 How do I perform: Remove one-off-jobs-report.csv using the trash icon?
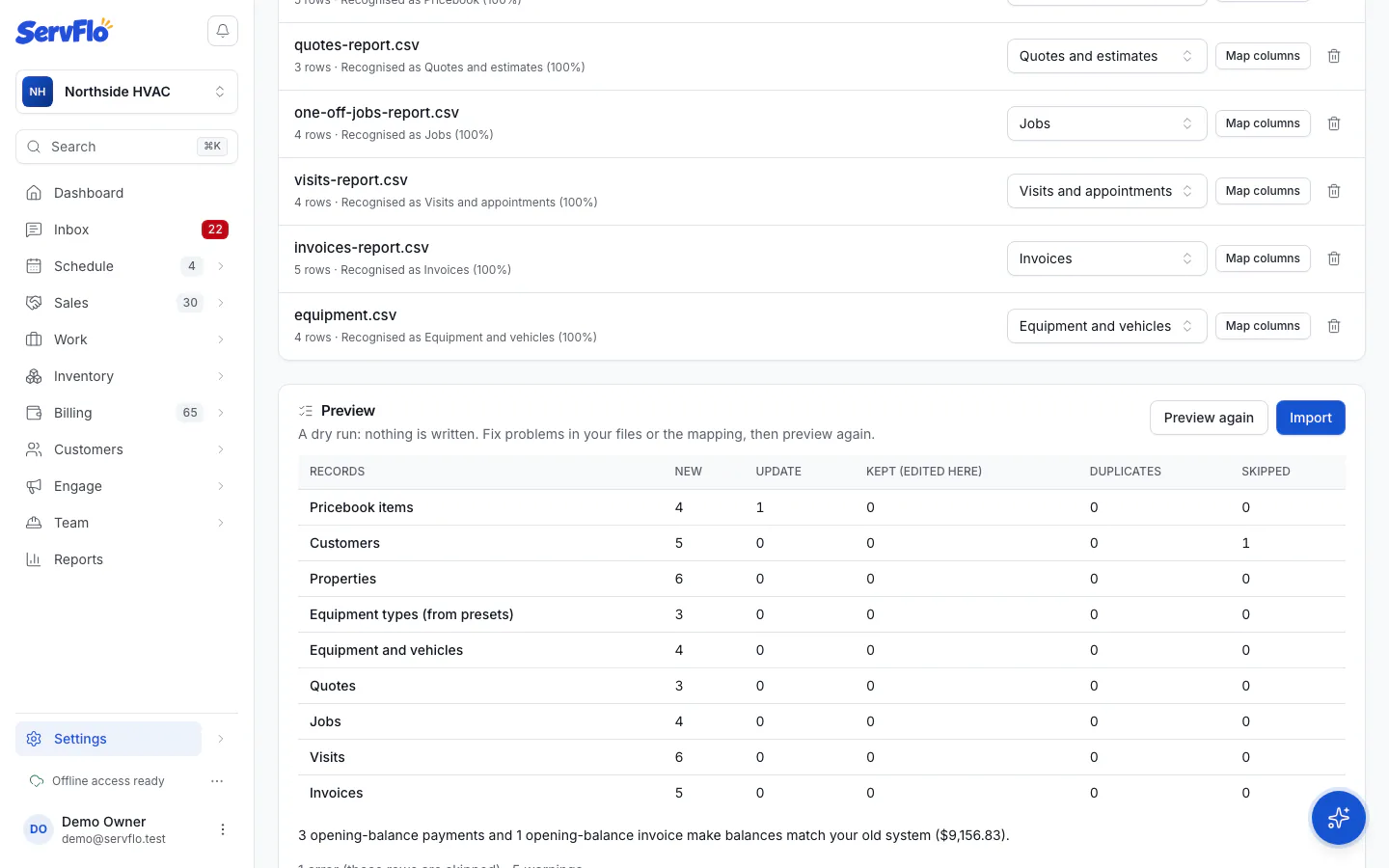[x=1334, y=123]
